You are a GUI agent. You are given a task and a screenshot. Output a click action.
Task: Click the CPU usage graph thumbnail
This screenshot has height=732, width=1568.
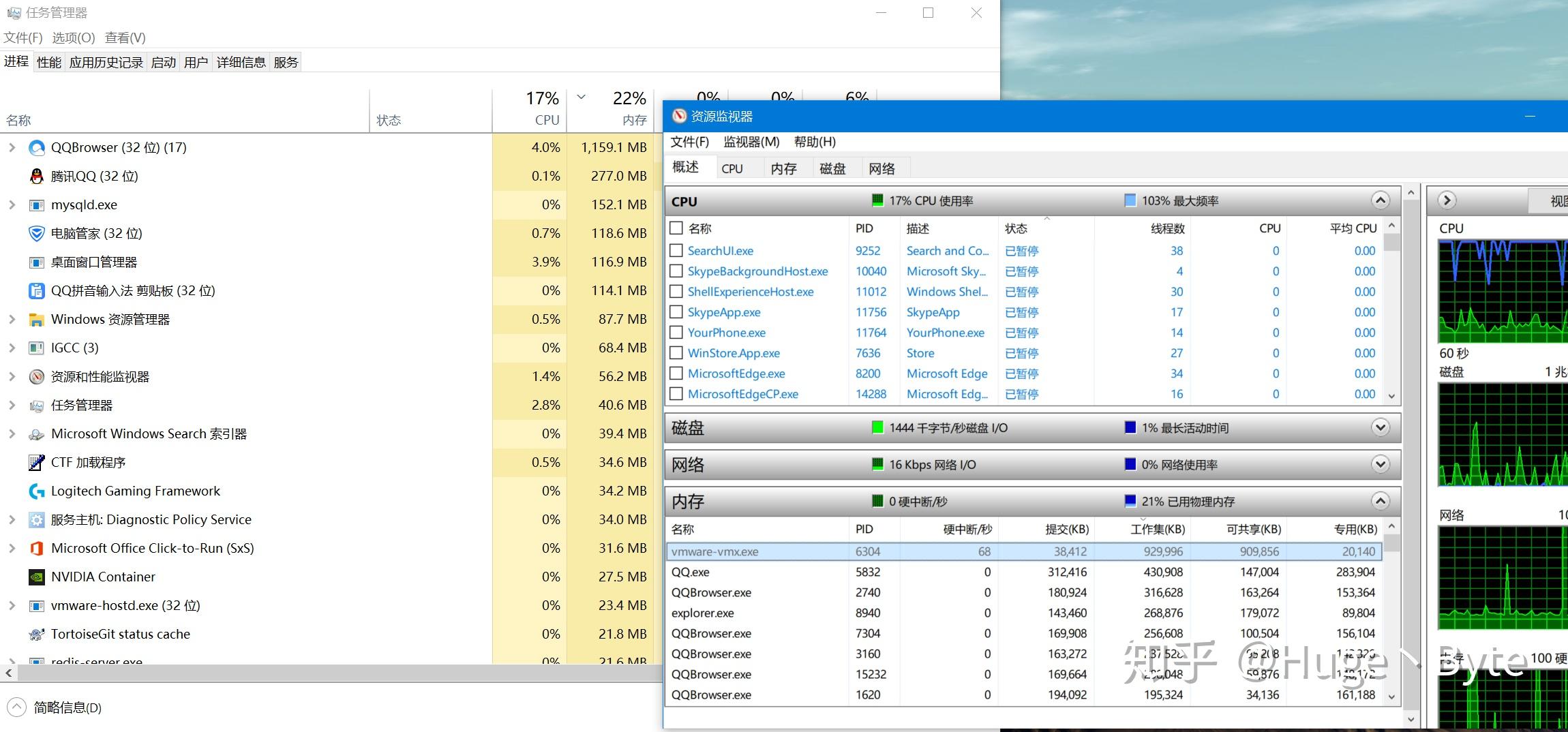[x=1503, y=291]
